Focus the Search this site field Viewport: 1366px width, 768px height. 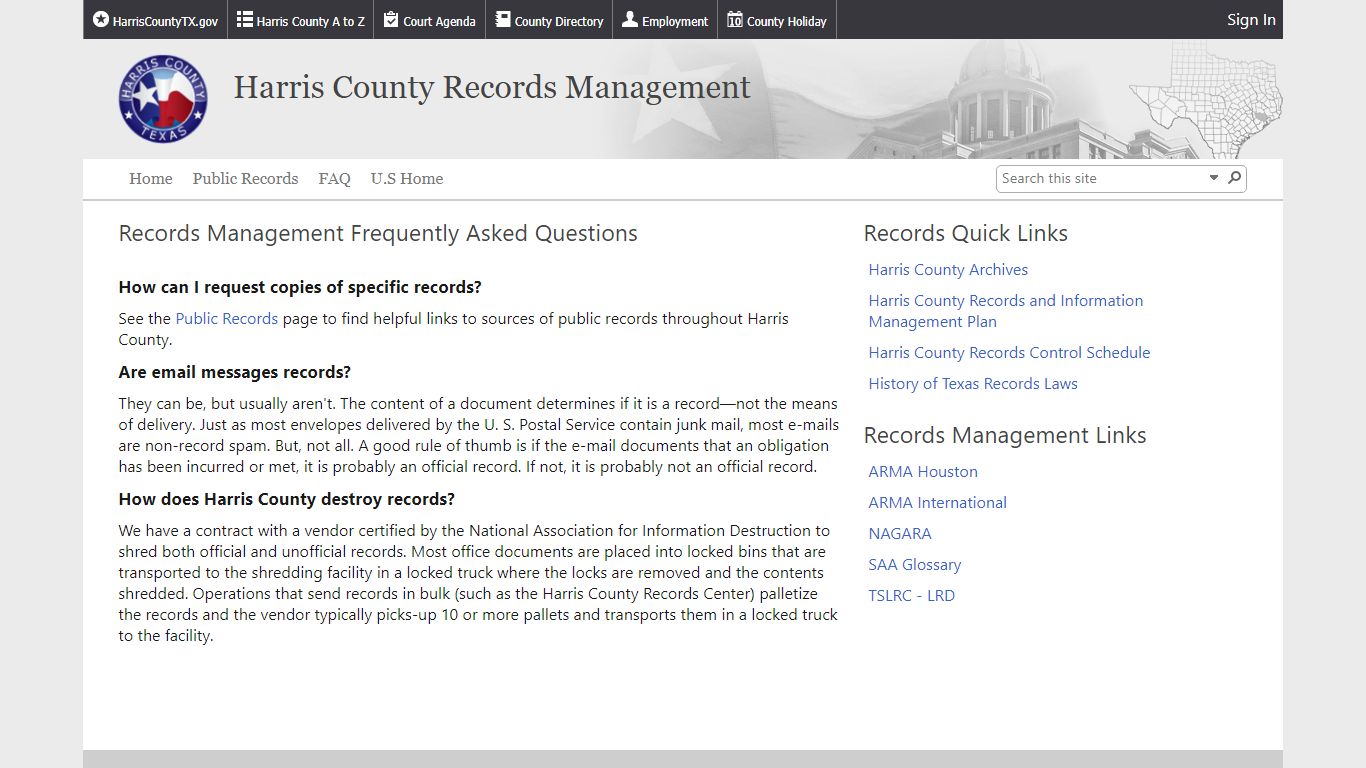point(1102,178)
